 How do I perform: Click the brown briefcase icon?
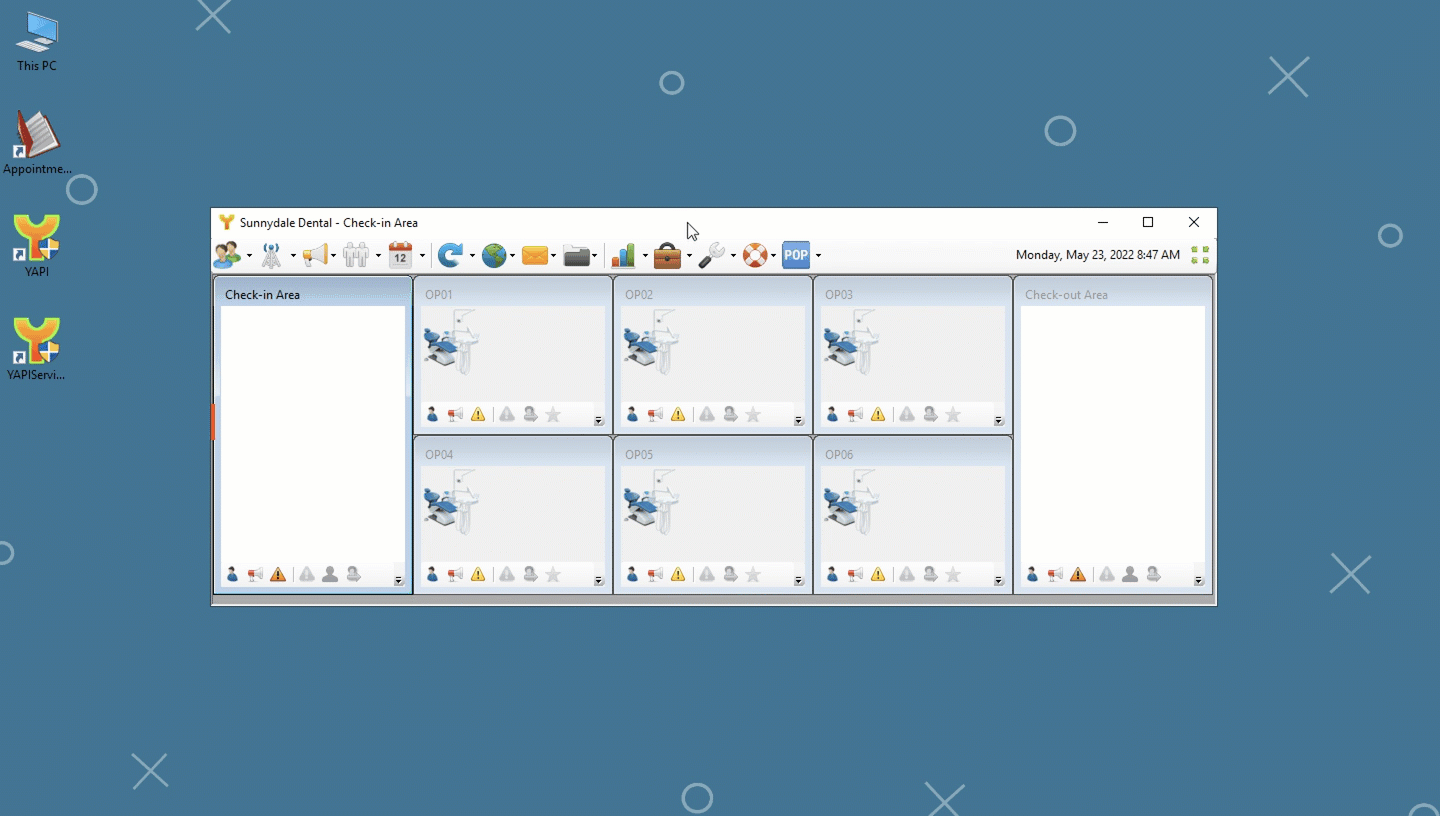click(x=668, y=256)
